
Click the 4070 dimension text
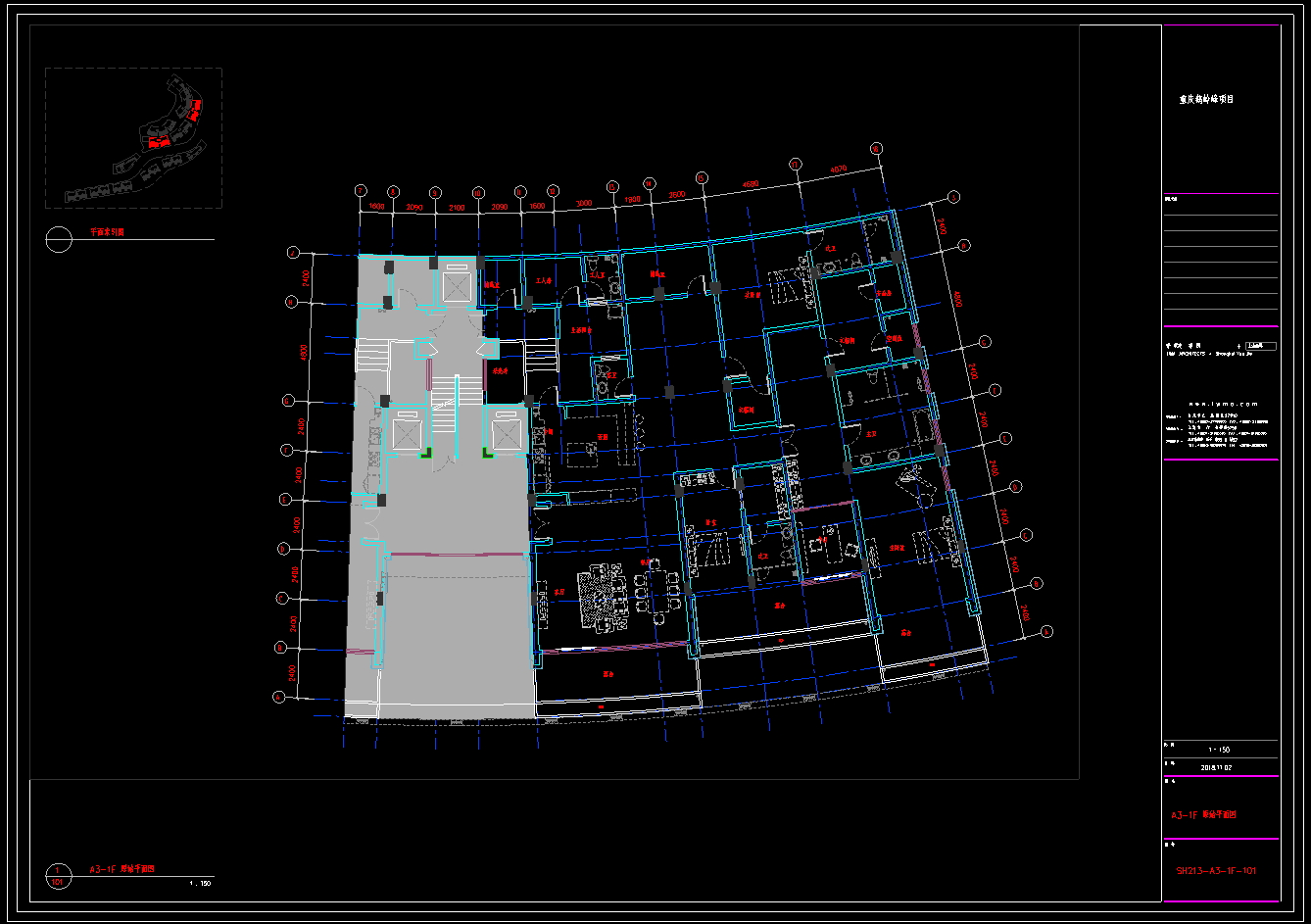(838, 170)
